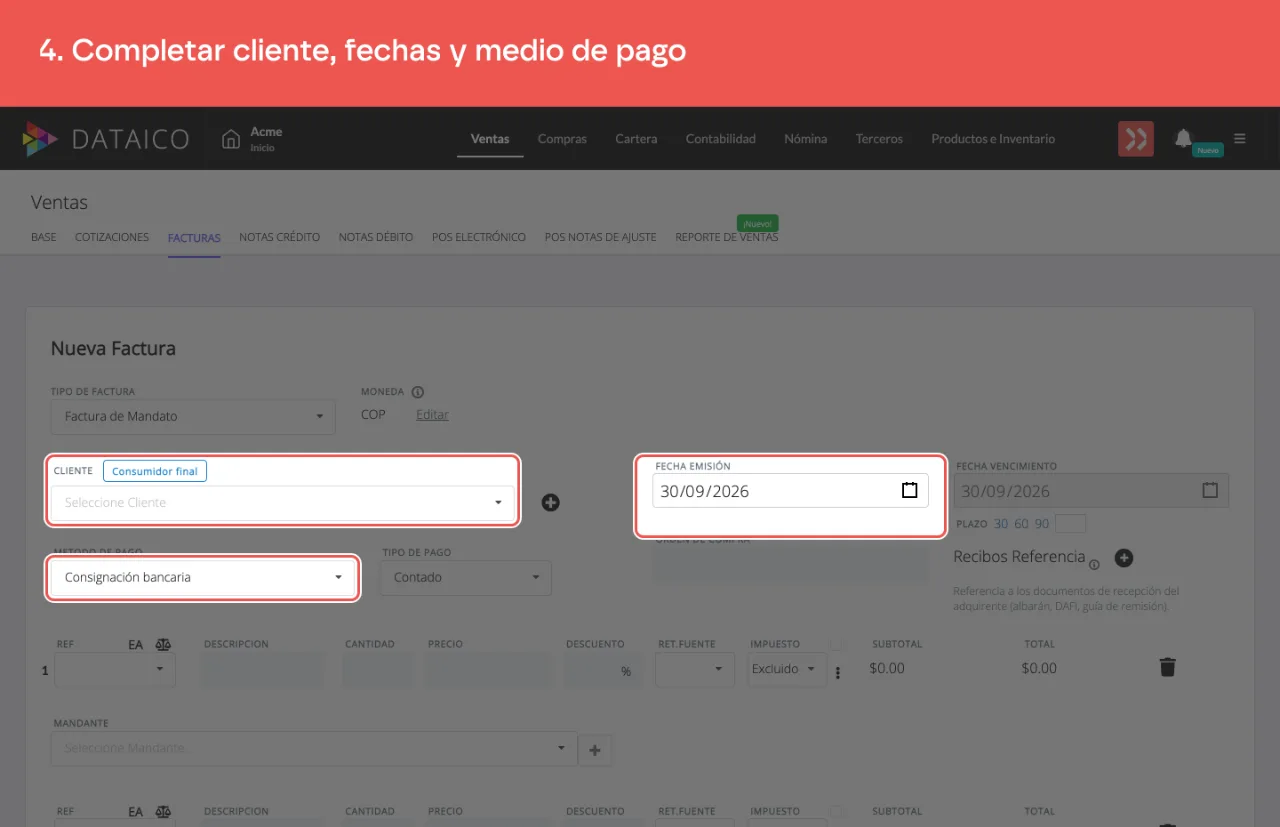Open the Impuesto Excluido dropdown in row 1

pos(787,669)
